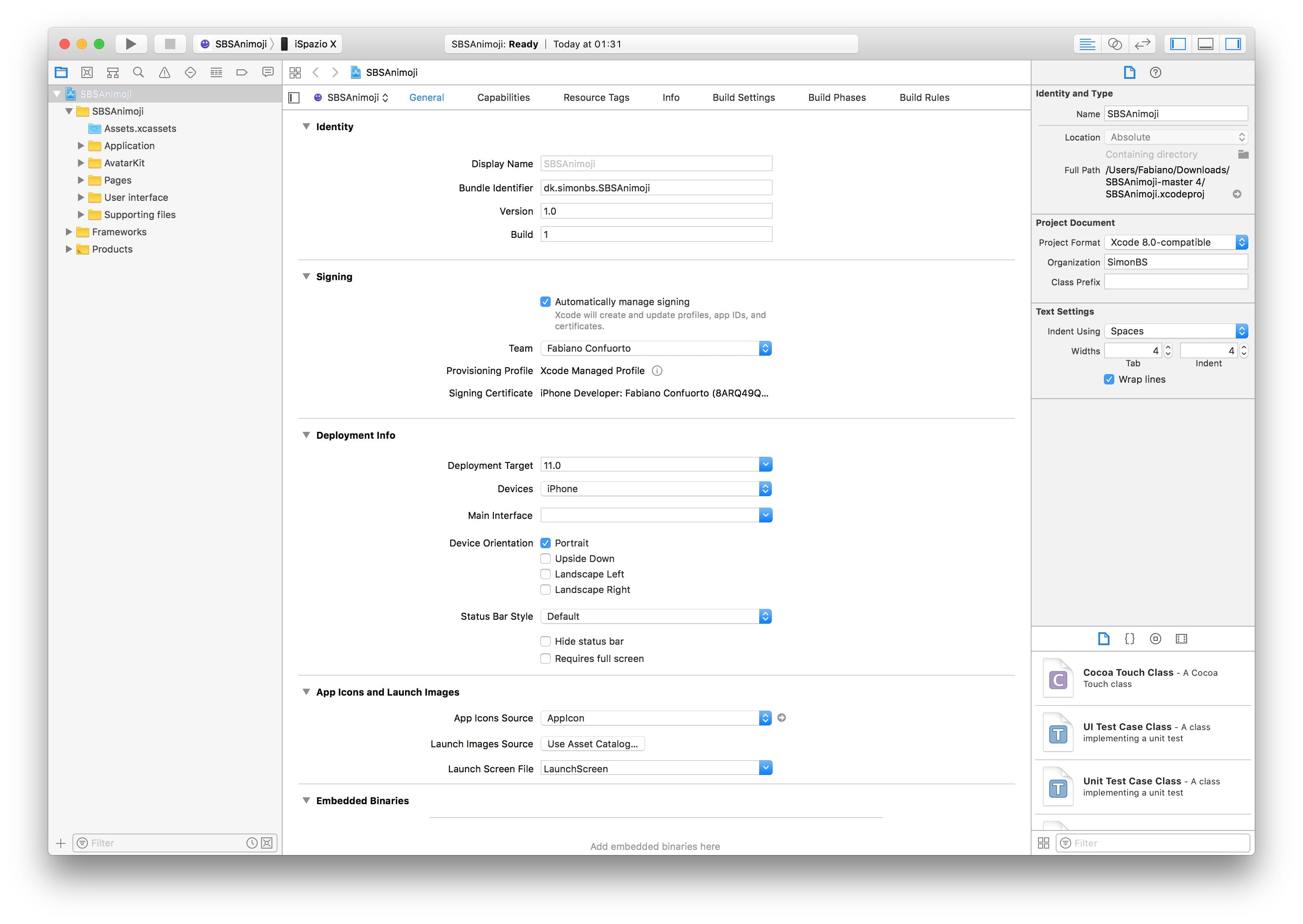Add a new file with plus button
The image size is (1303, 924).
click(61, 843)
